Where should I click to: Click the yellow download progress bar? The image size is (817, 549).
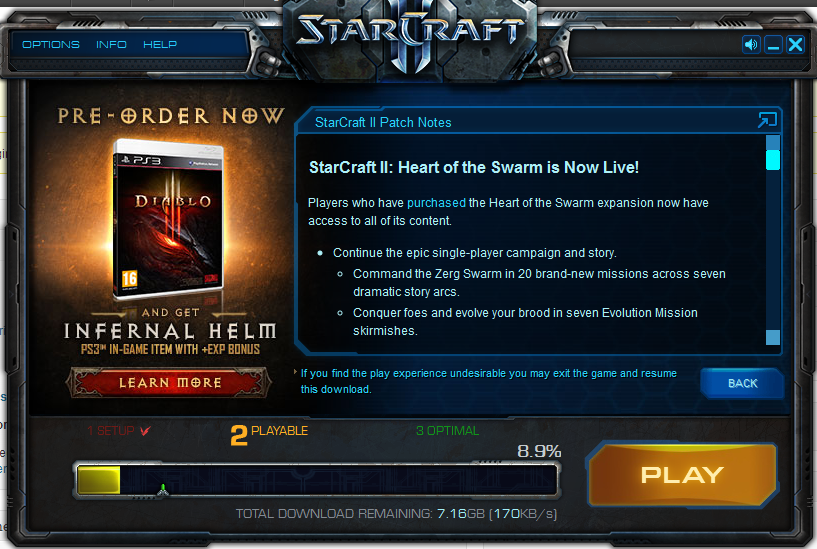pyautogui.click(x=99, y=480)
